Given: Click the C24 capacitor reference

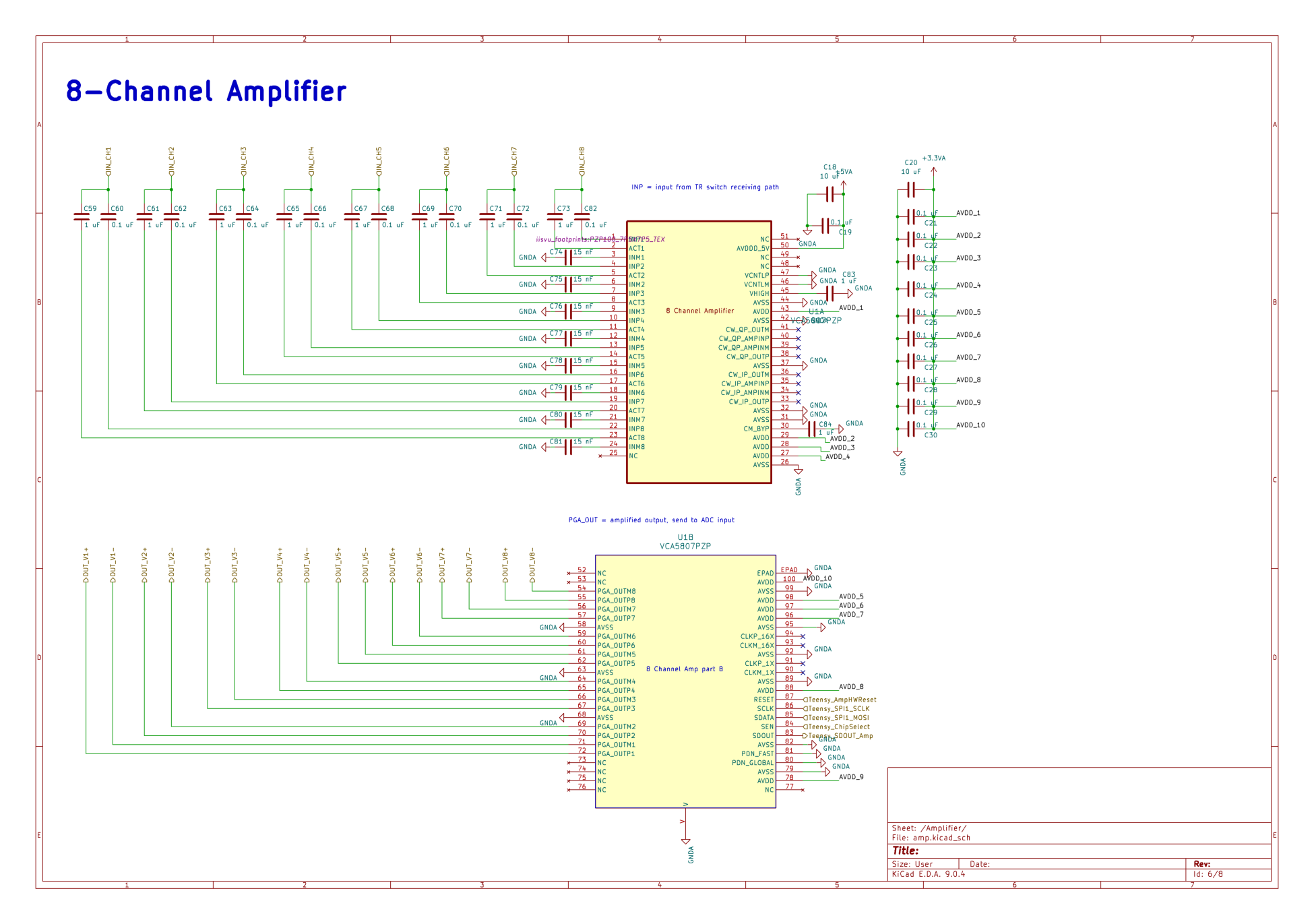Looking at the screenshot, I should [x=931, y=296].
